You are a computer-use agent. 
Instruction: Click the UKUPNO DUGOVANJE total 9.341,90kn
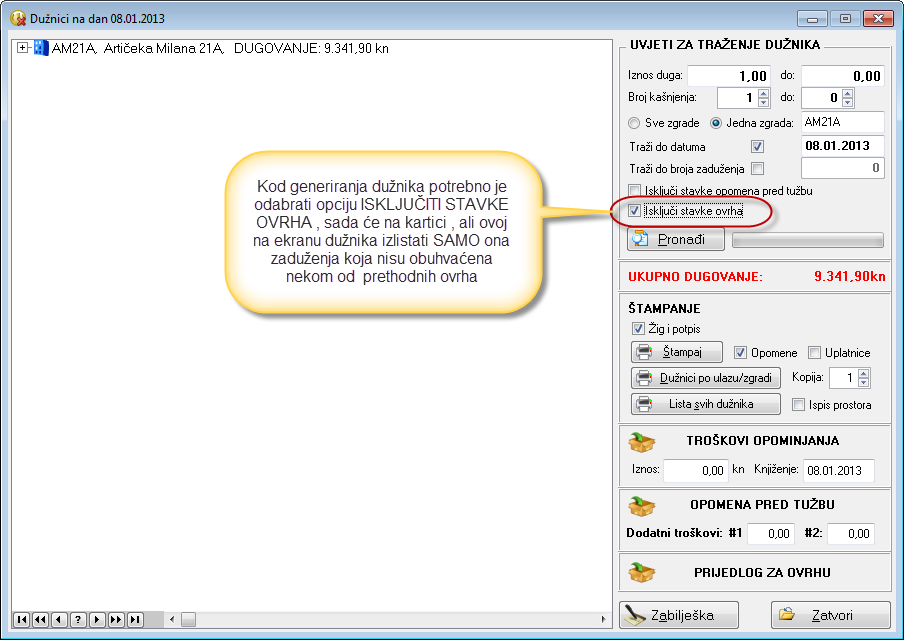click(x=849, y=277)
